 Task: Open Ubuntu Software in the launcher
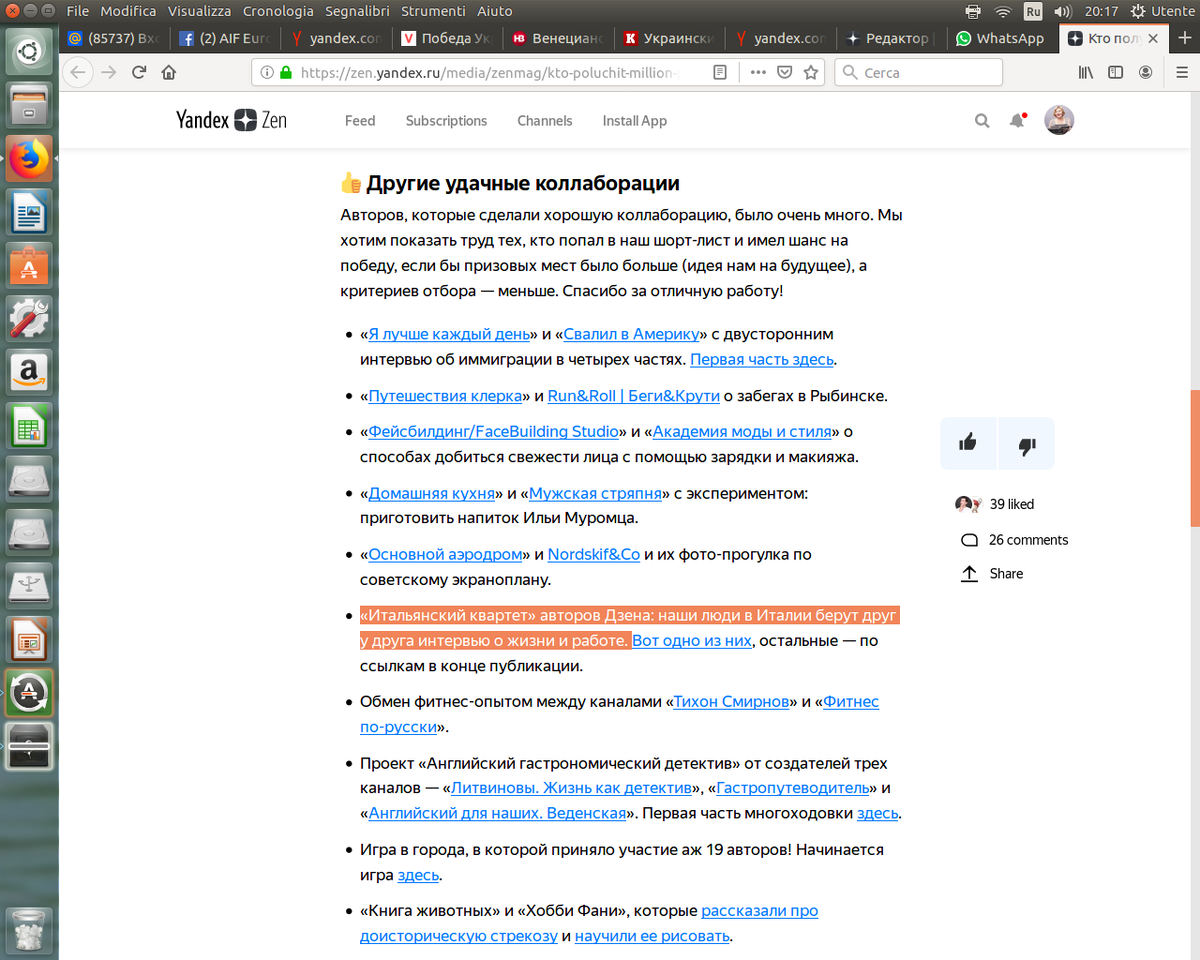click(x=29, y=266)
